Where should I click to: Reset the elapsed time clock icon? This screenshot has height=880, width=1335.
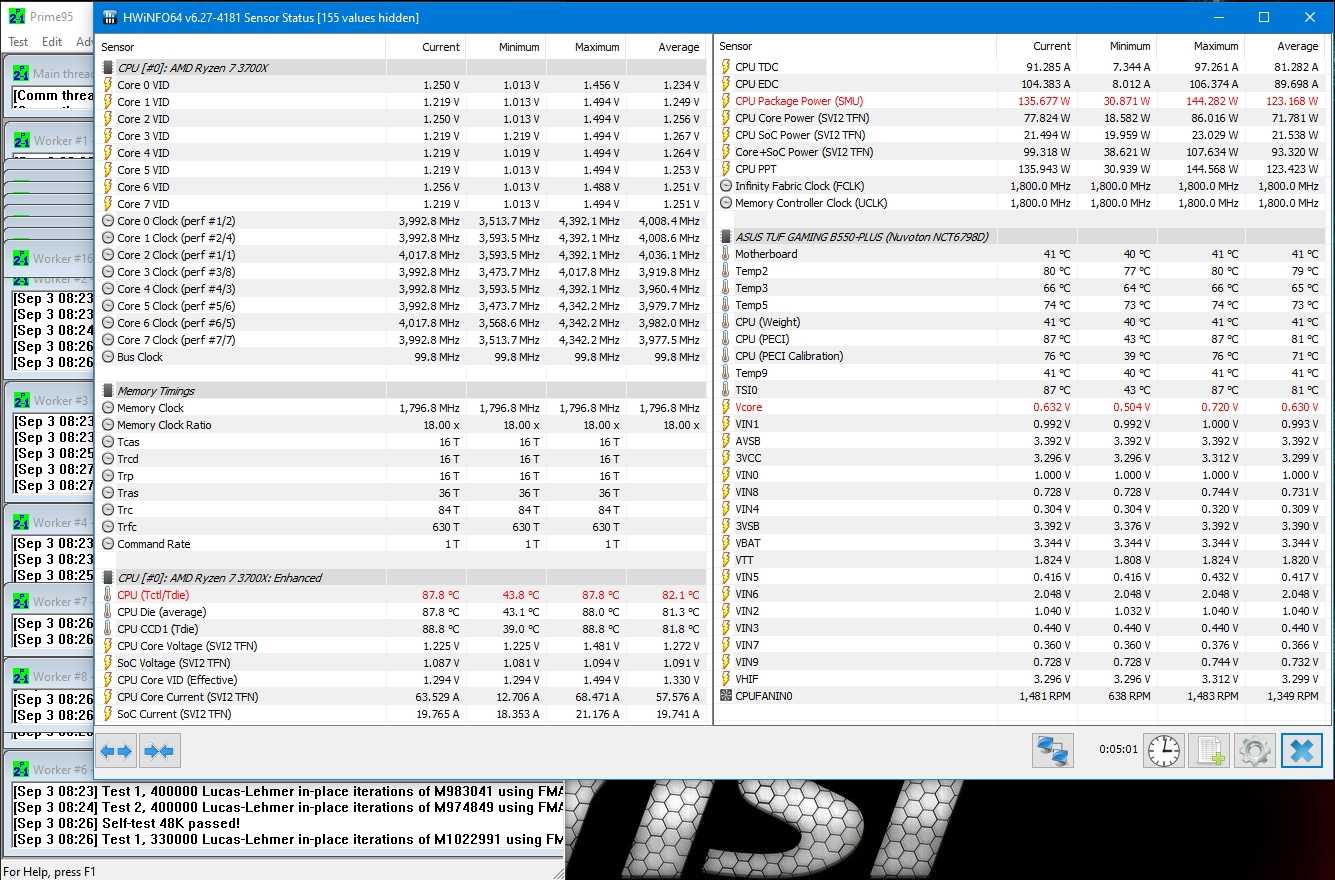1164,750
